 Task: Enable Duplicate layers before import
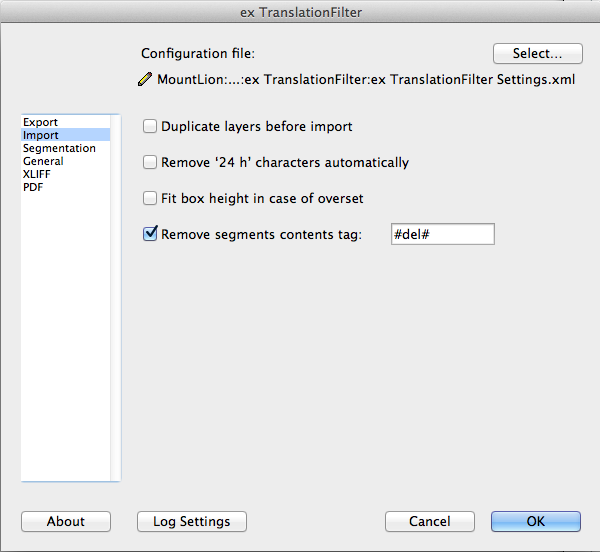click(150, 126)
